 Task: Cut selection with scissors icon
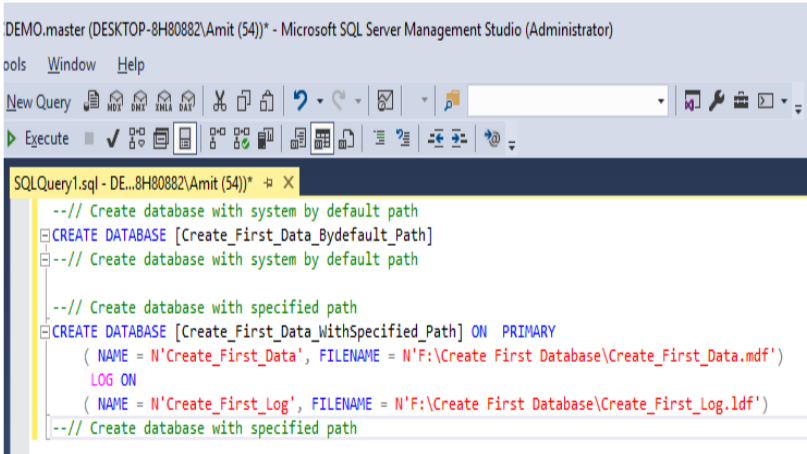[x=220, y=101]
